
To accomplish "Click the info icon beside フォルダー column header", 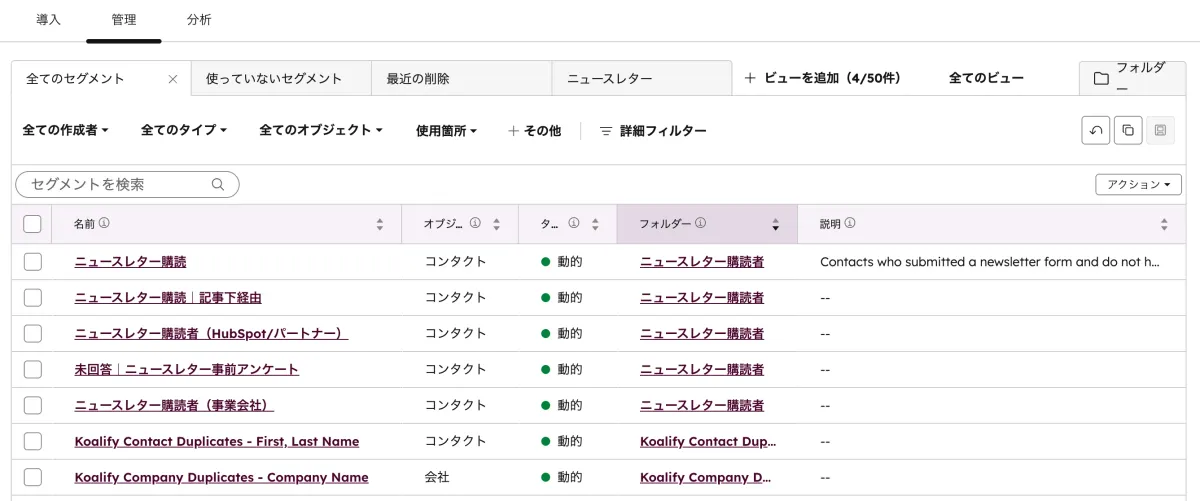I will point(700,223).
